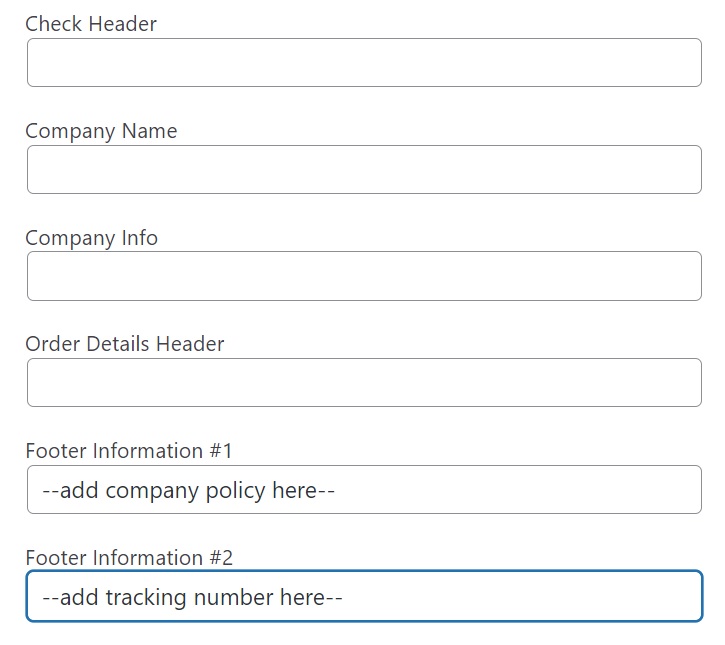Viewport: 725px width, 645px height.
Task: Click the "Company Name" label text
Action: click(101, 131)
